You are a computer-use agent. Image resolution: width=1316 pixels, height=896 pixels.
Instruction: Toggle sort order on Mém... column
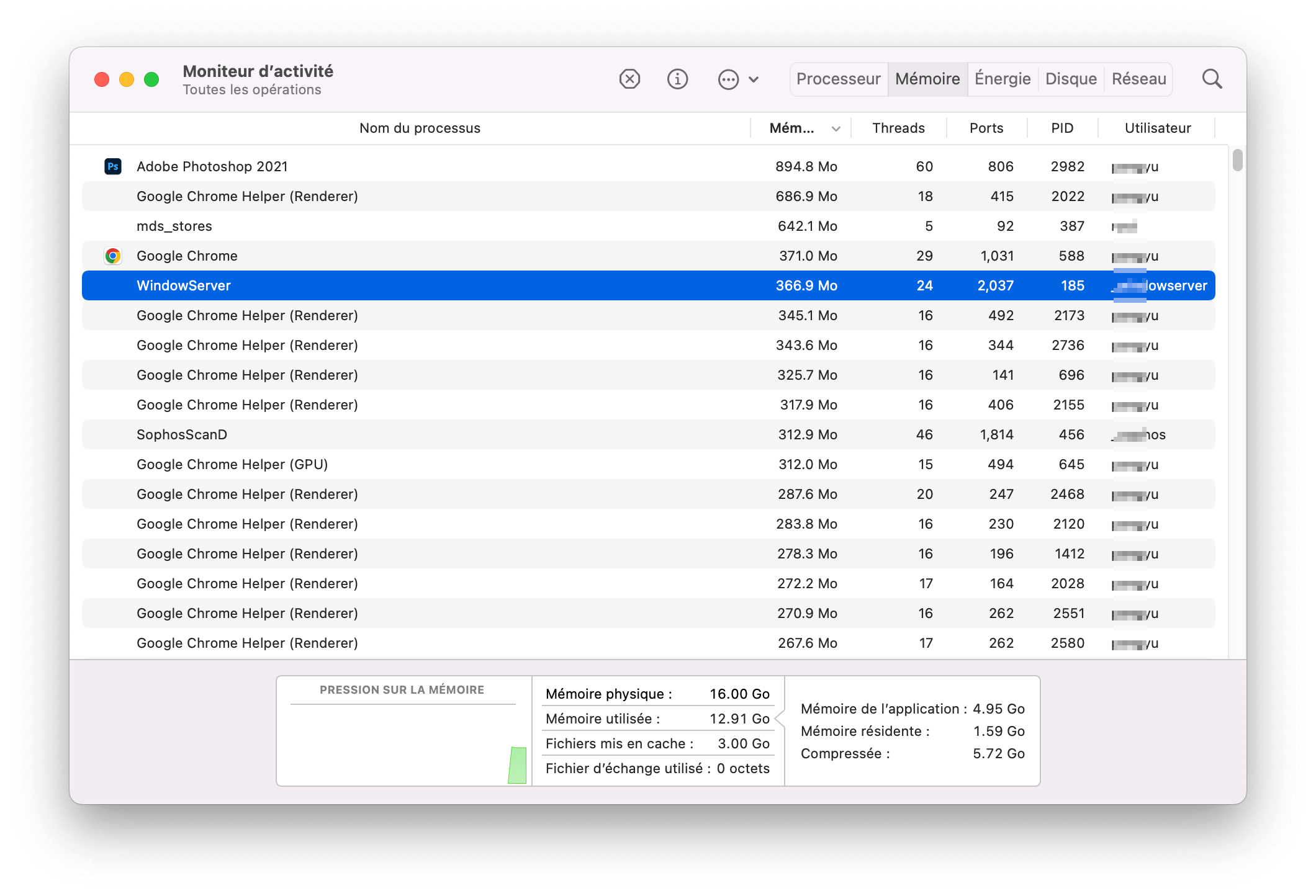[801, 128]
